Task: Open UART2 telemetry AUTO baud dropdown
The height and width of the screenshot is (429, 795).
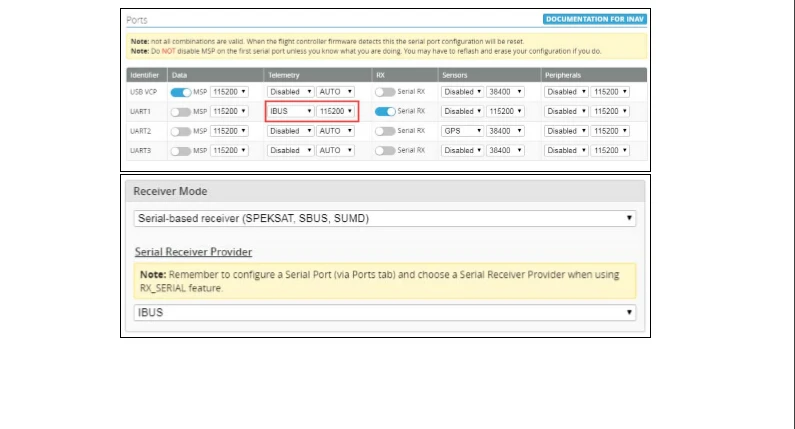Action: click(x=335, y=131)
